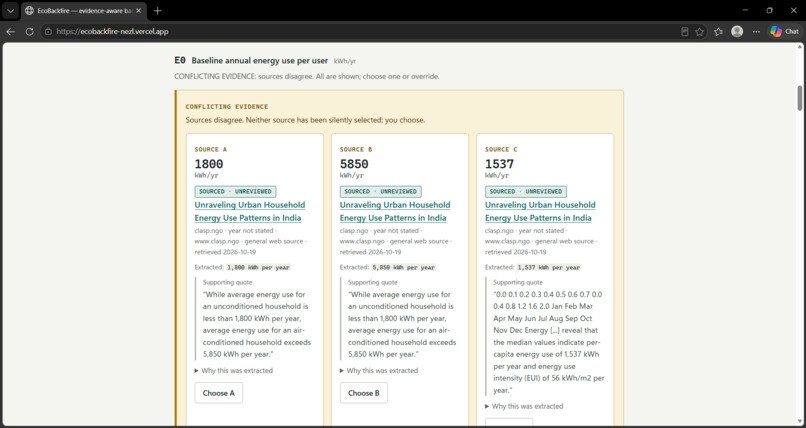Screen dimensions: 806x428
Task: Click the CONFLICTING EVIDENCE box heading
Action: [x=227, y=107]
